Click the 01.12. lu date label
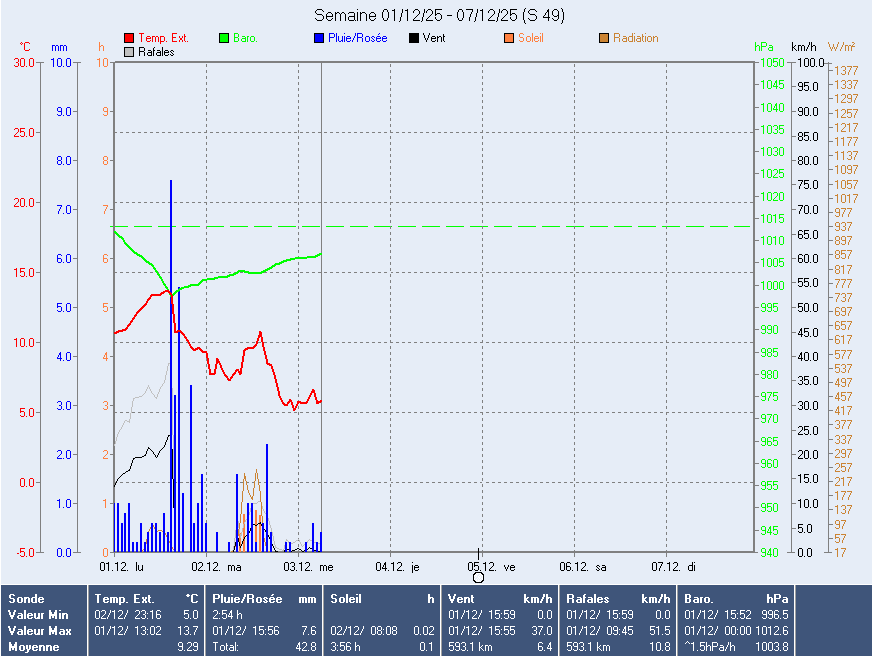 [123, 567]
